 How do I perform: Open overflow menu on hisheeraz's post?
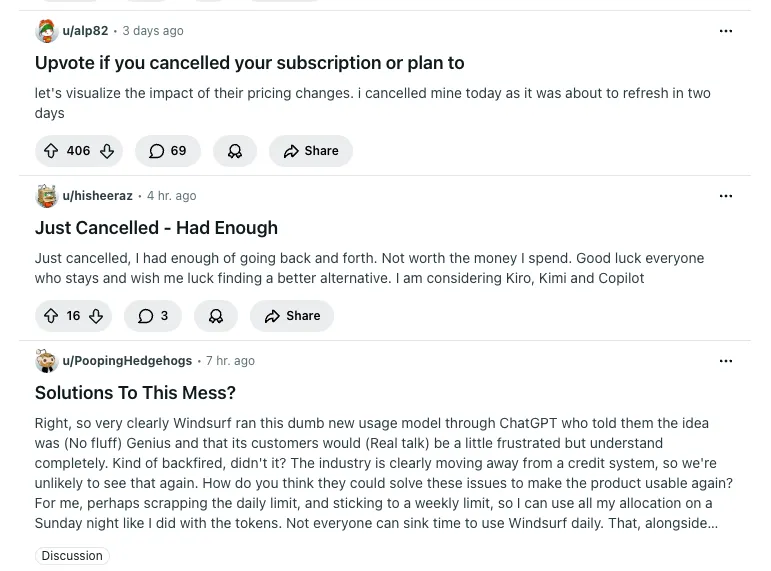[x=726, y=196]
